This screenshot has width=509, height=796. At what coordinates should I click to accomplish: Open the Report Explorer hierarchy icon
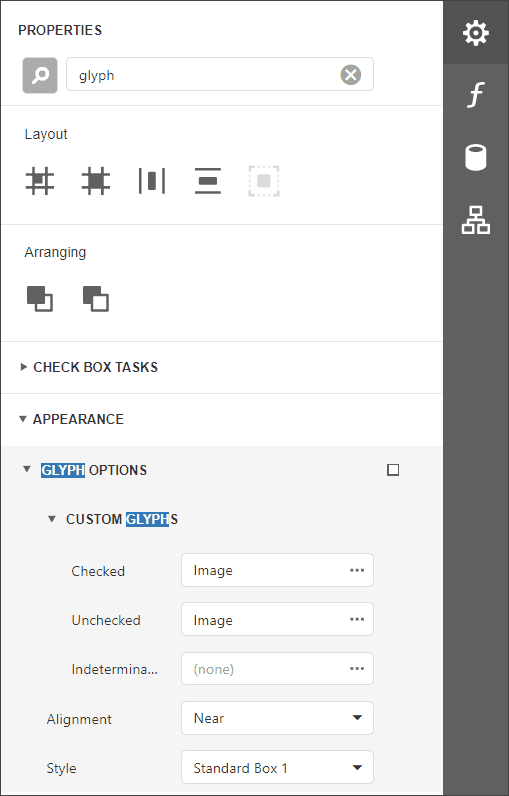(476, 220)
